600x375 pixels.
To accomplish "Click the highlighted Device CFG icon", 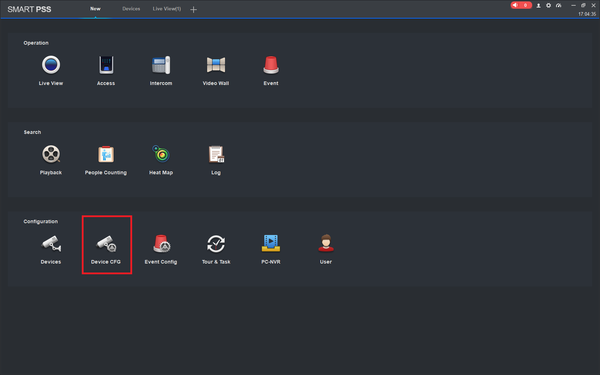I will [106, 244].
